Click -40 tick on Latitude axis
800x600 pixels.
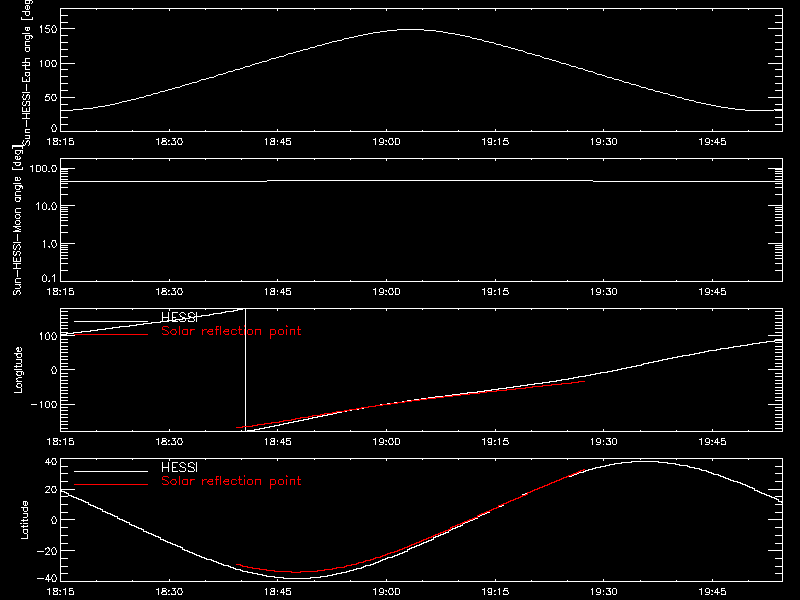(x=47, y=578)
